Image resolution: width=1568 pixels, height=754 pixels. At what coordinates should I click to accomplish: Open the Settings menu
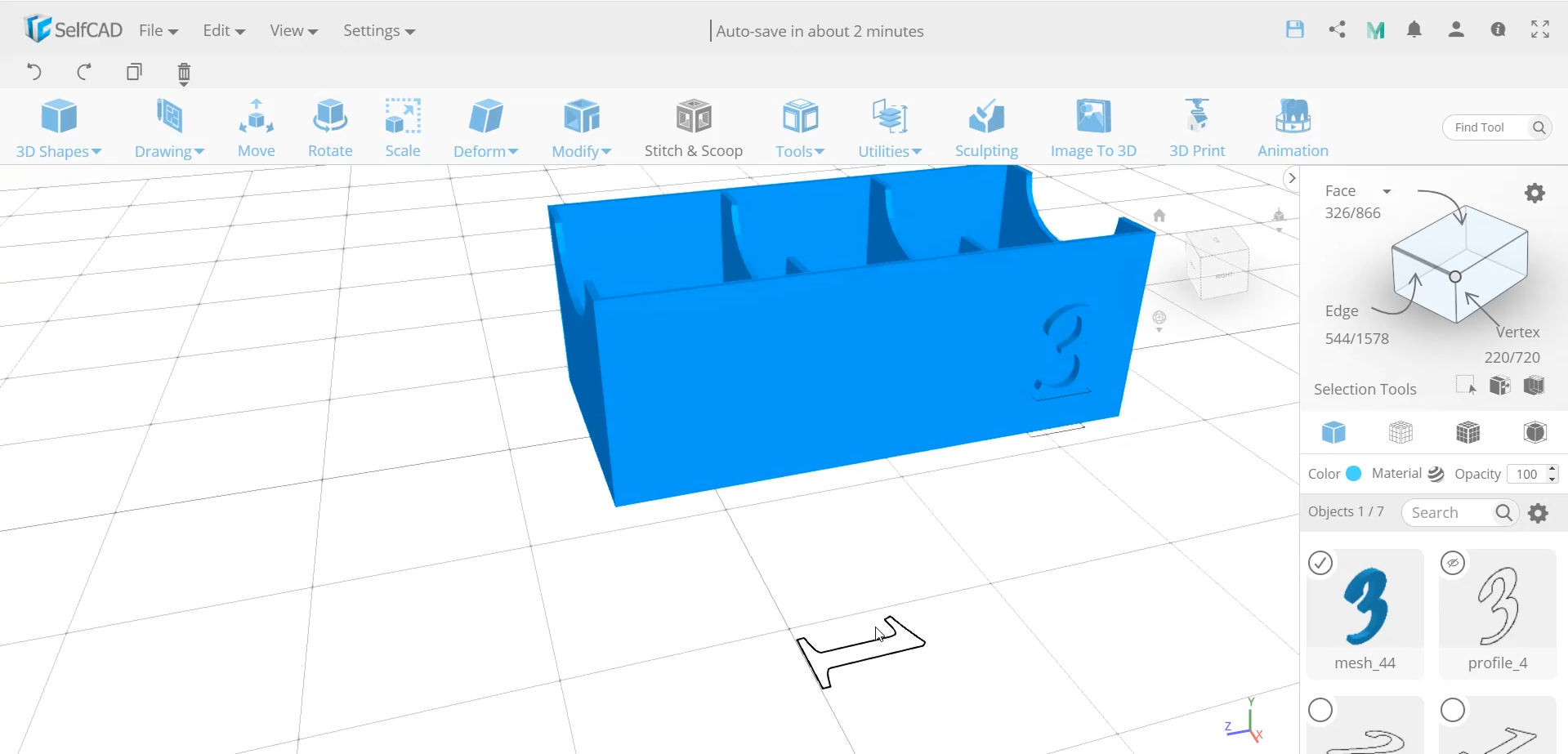click(x=379, y=30)
